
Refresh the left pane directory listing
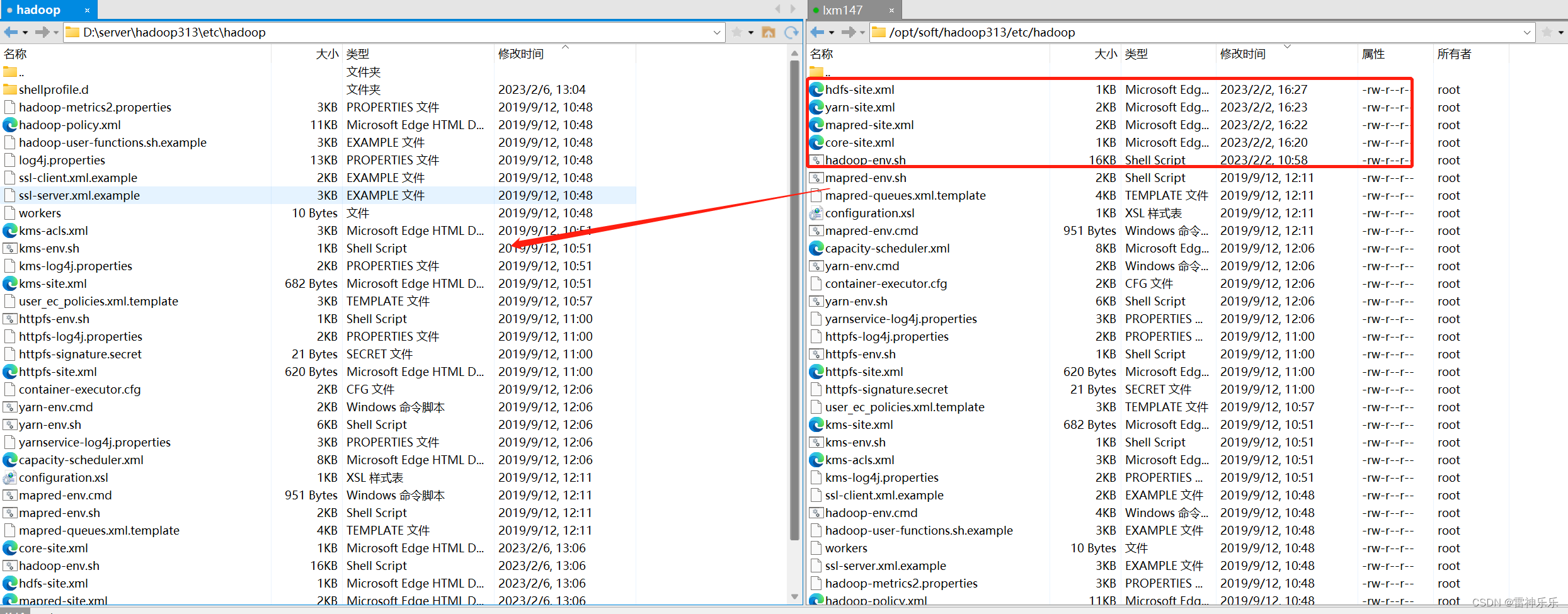click(x=792, y=32)
